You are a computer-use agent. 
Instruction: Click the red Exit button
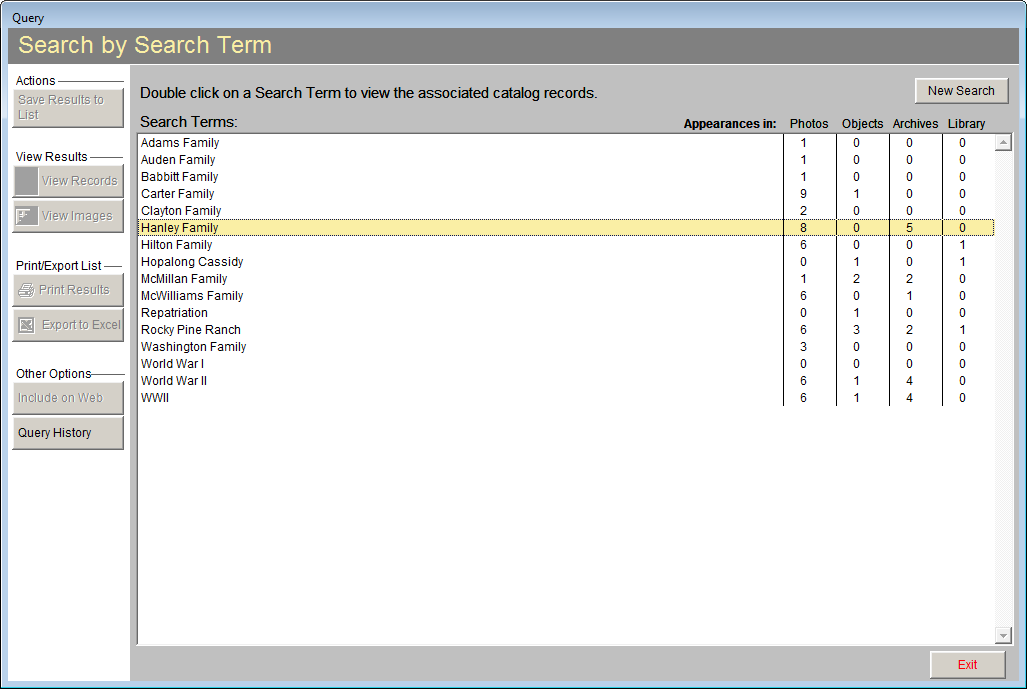pyautogui.click(x=967, y=665)
